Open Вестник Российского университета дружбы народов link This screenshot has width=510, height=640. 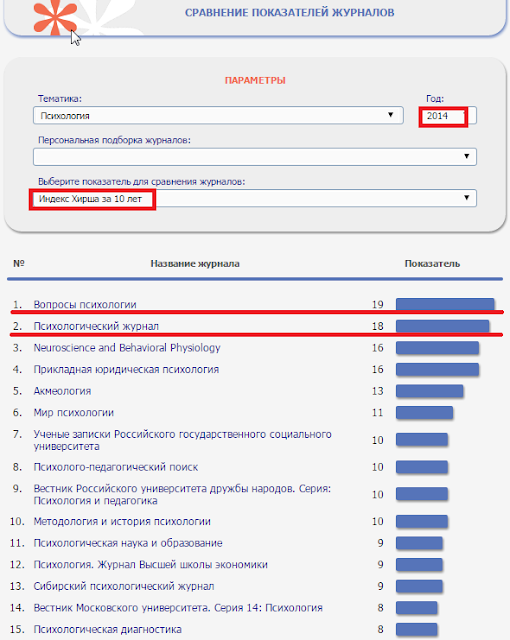[182, 494]
